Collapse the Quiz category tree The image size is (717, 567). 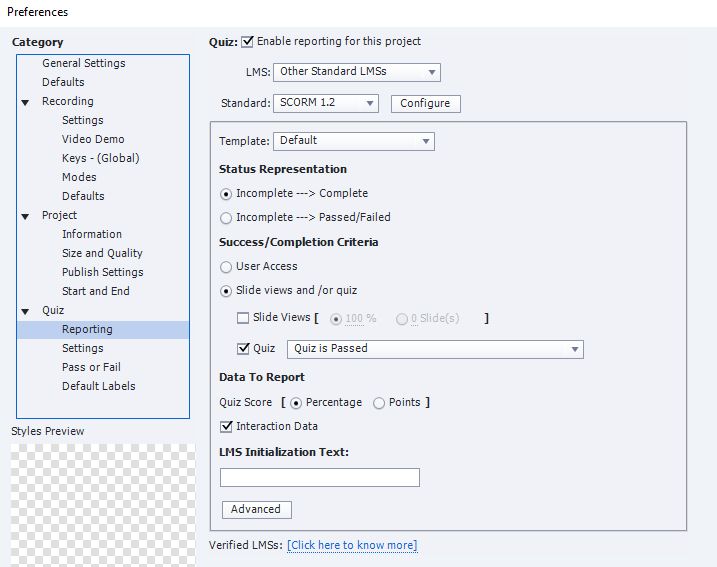pyautogui.click(x=25, y=311)
